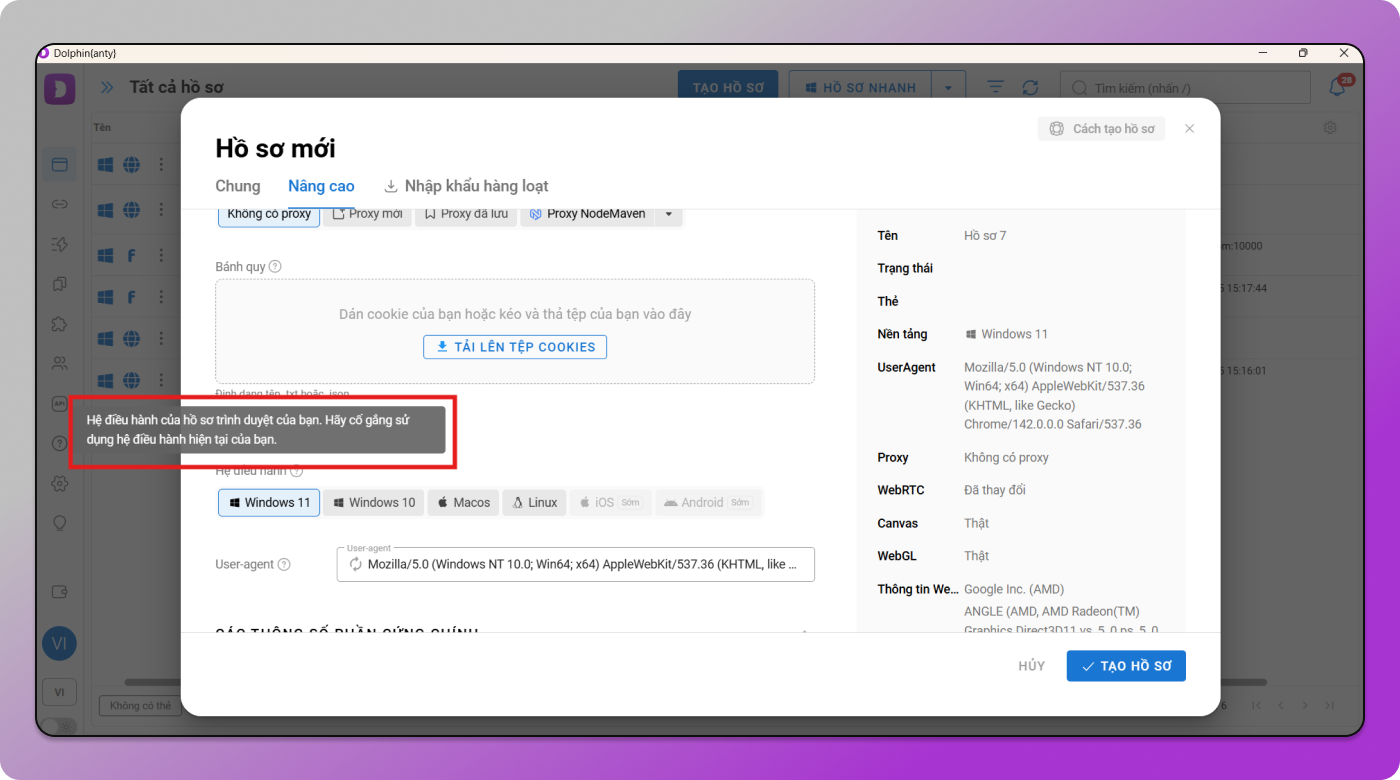This screenshot has height=780, width=1400.
Task: Click the Dolphin logo in the sidebar
Action: point(60,89)
